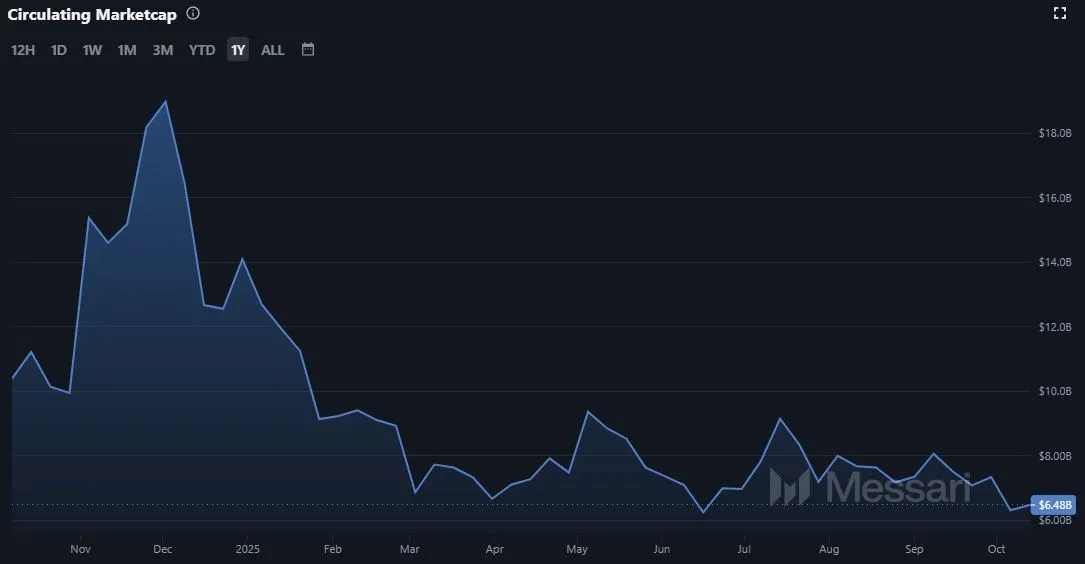The height and width of the screenshot is (564, 1085).
Task: Expand the chart to fullscreen
Action: [x=1060, y=13]
